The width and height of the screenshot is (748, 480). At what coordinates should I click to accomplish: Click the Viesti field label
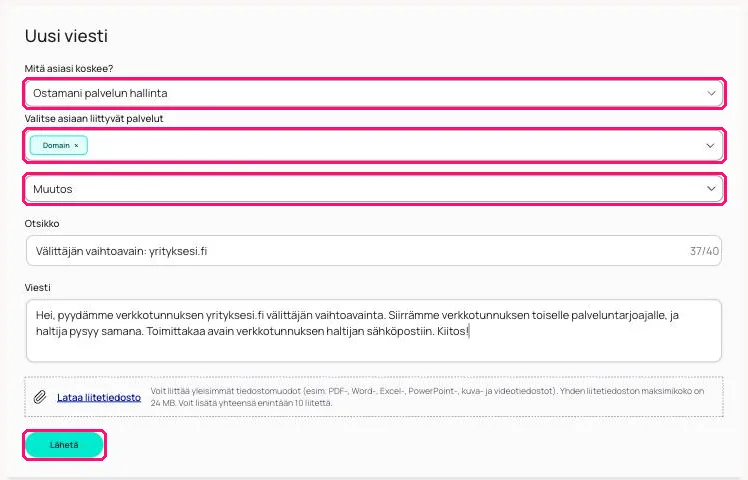click(37, 287)
